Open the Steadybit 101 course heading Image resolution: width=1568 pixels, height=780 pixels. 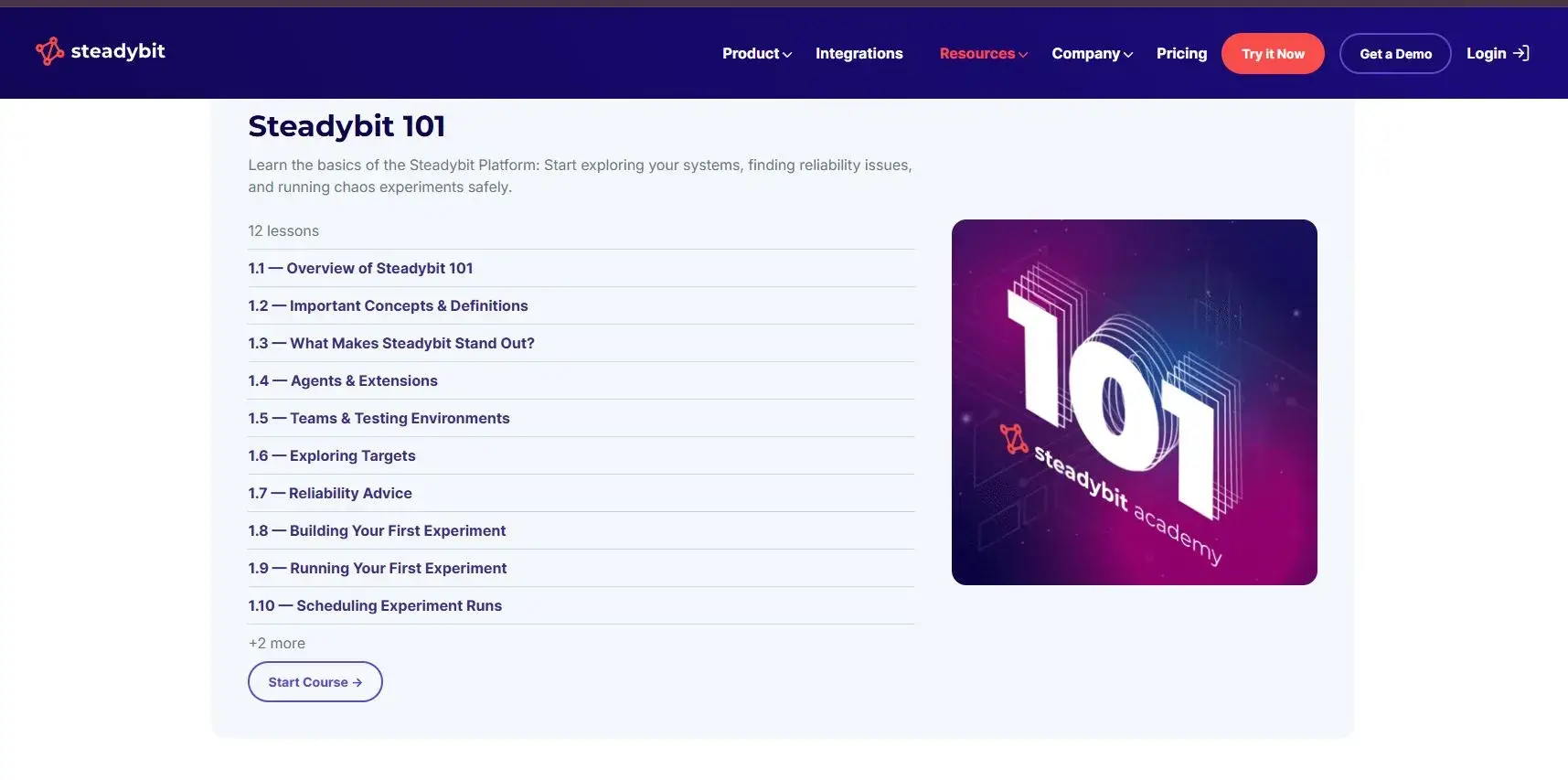pyautogui.click(x=347, y=126)
